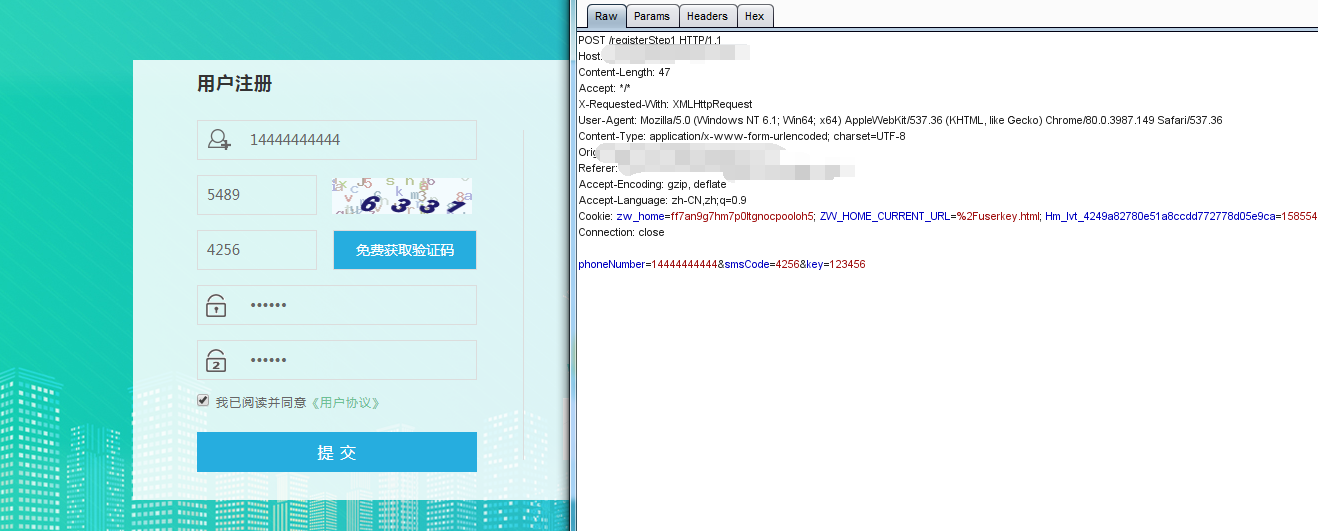Click the Referer header line
1318x531 pixels.
coord(716,168)
